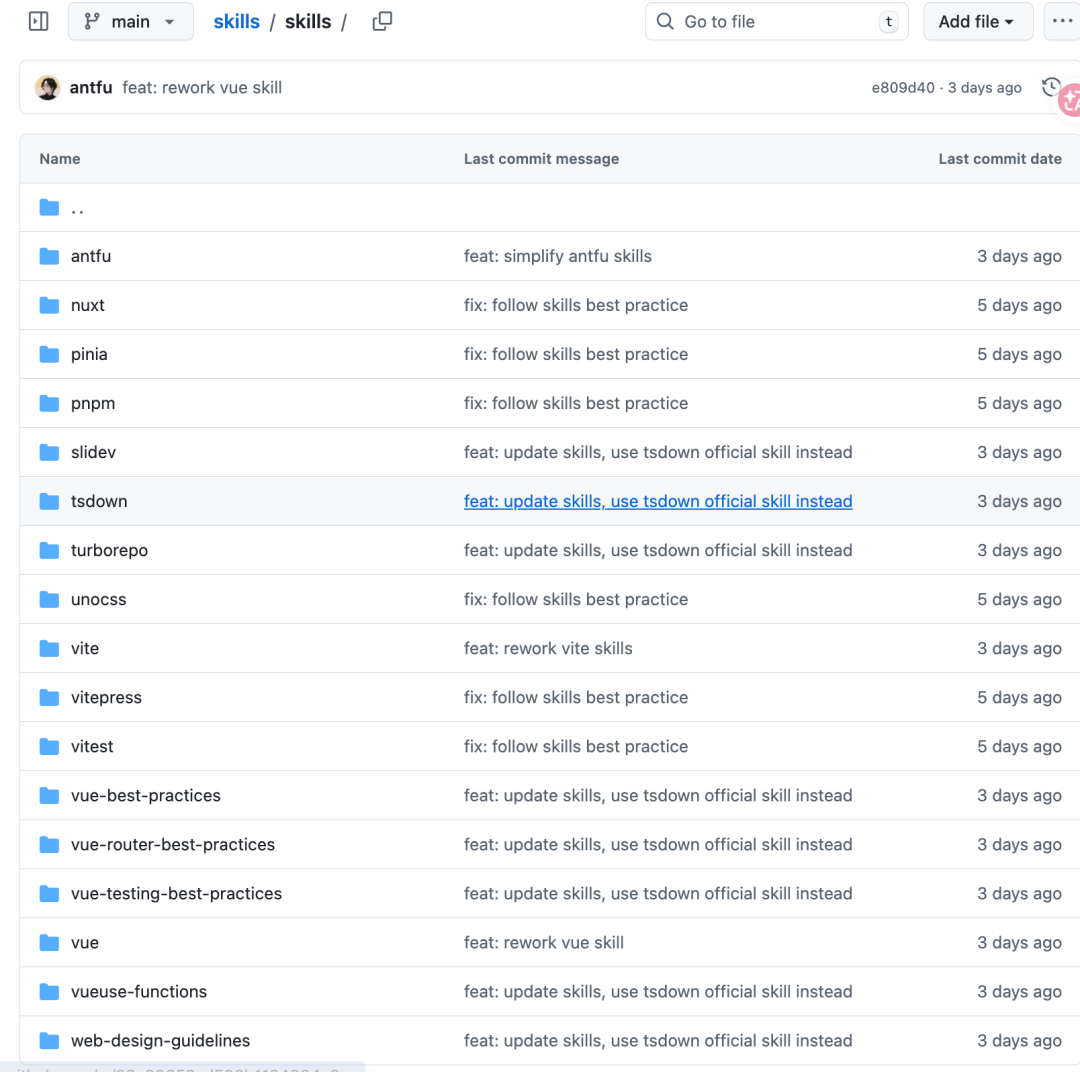Open antfu author profile link
1080x1072 pixels.
pos(91,87)
